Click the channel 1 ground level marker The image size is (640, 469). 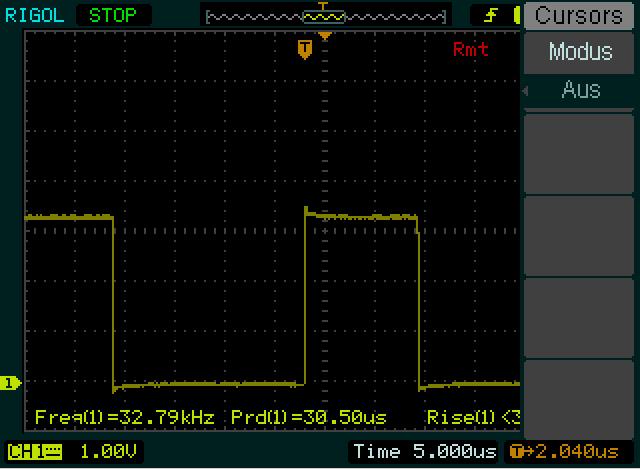point(10,383)
